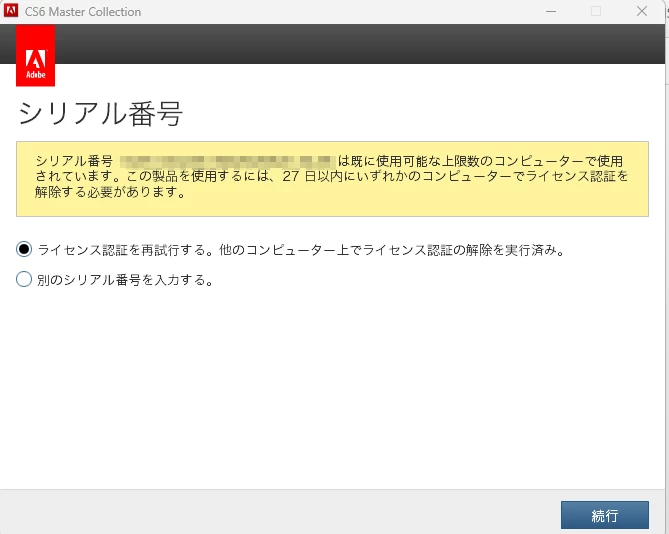This screenshot has height=534, width=669.
Task: Click the CS6 Master Collection title text
Action: (83, 12)
